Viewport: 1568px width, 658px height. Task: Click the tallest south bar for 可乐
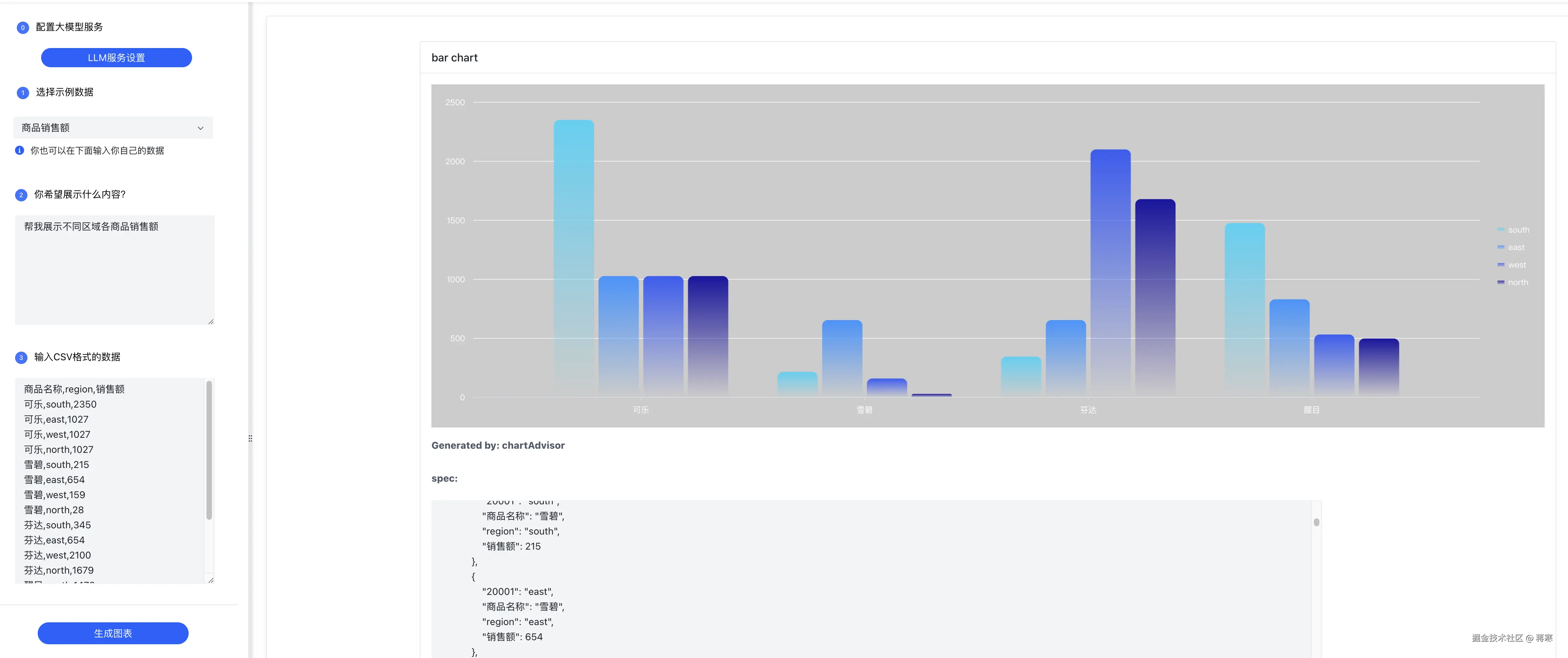point(573,256)
